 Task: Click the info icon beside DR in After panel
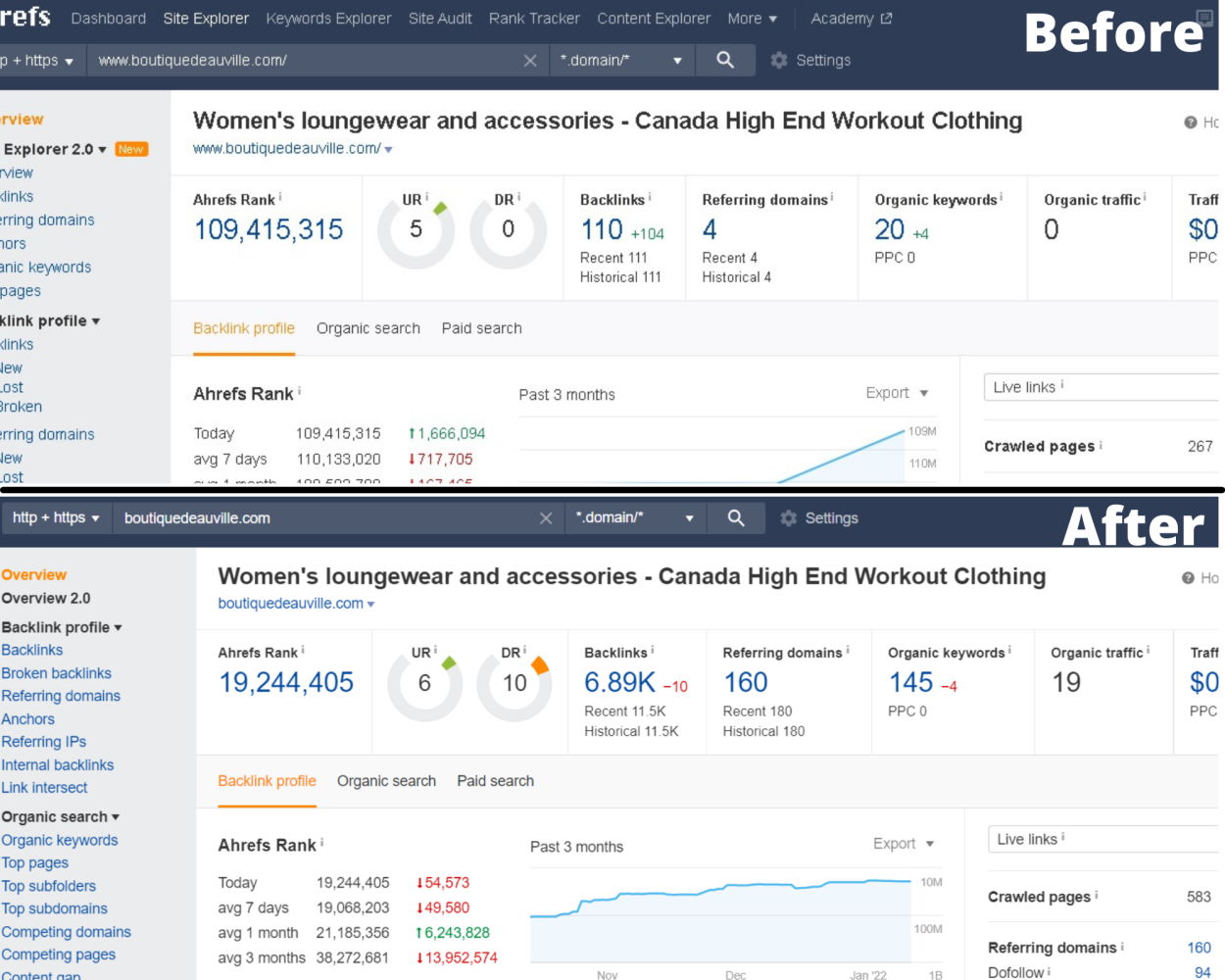tap(525, 650)
